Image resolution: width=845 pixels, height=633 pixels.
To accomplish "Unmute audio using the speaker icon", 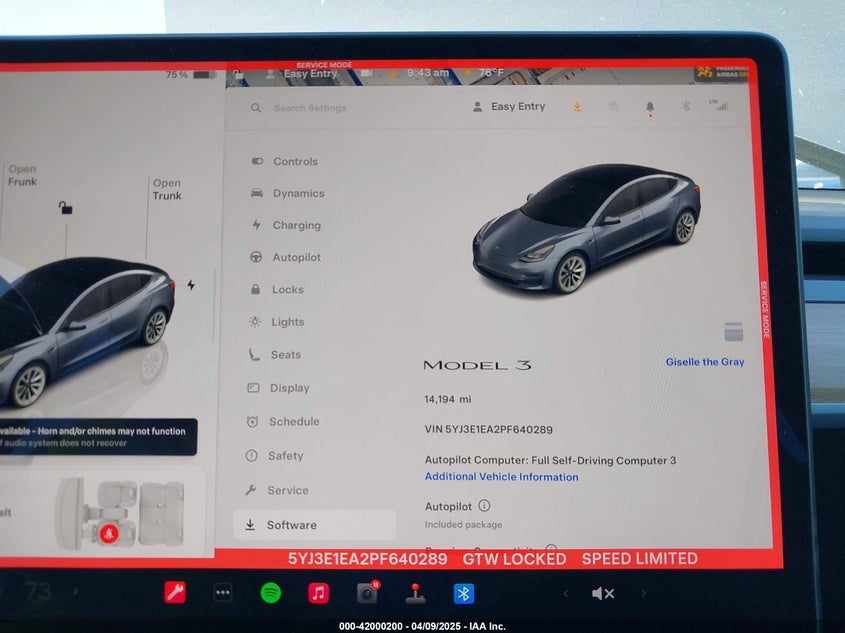I will [x=602, y=593].
